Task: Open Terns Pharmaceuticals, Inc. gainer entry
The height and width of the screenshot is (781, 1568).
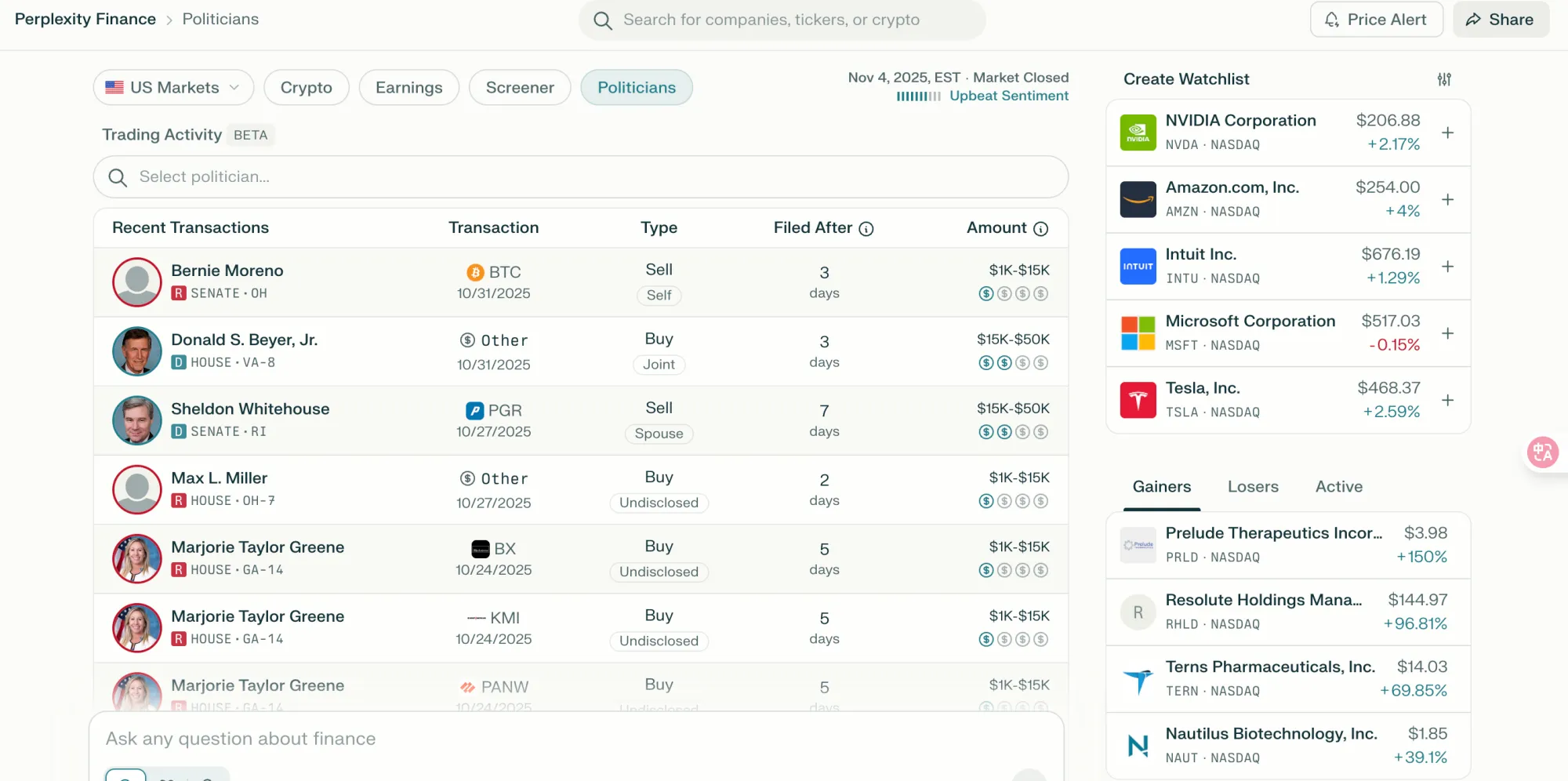Action: pyautogui.click(x=1288, y=679)
